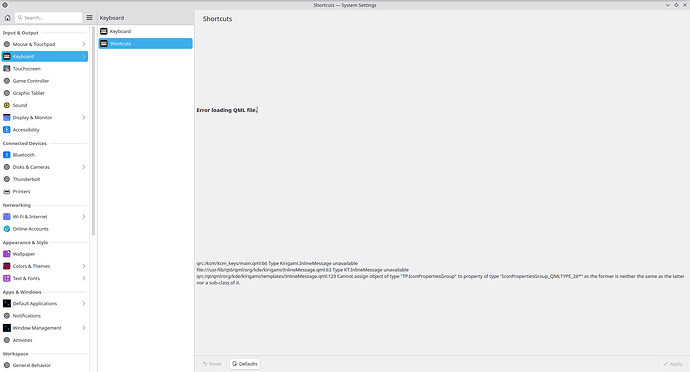This screenshot has height=372, width=690.
Task: Click the Online Accounts entry
Action: (x=44, y=229)
